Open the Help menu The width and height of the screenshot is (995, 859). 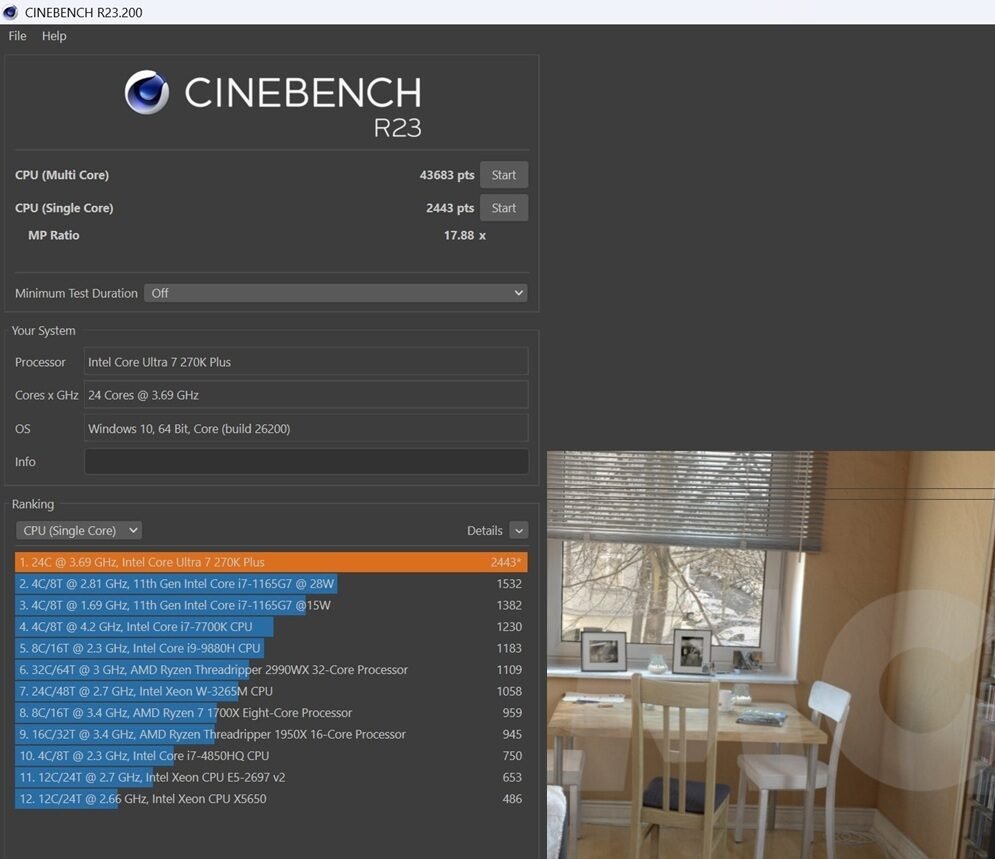[x=54, y=36]
